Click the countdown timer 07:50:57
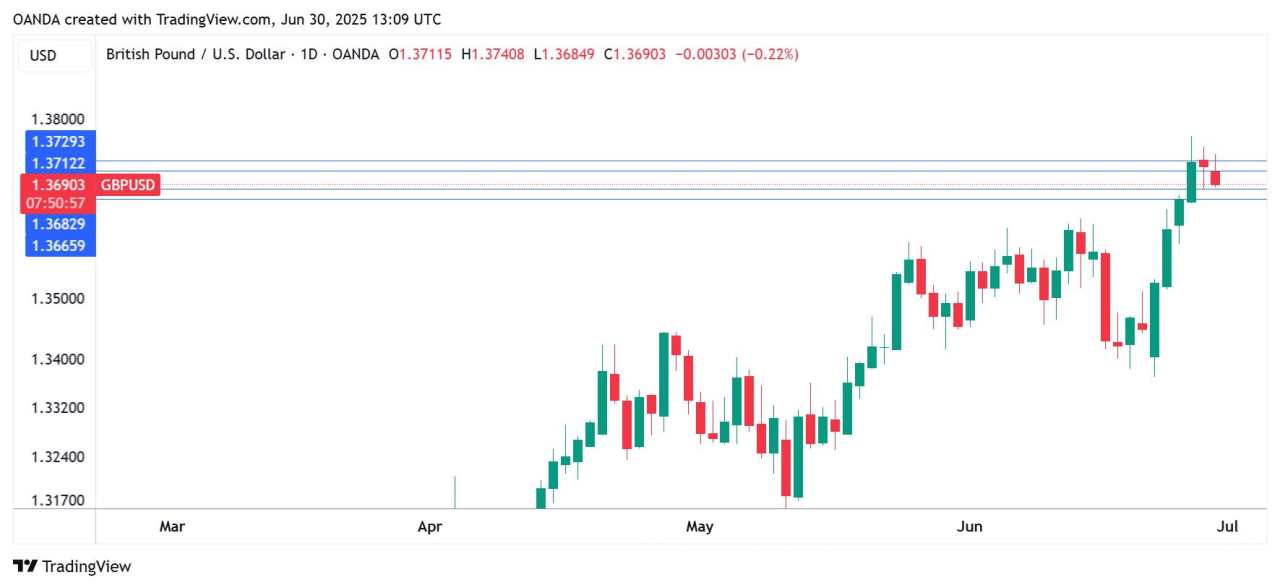This screenshot has height=588, width=1280. click(x=59, y=203)
